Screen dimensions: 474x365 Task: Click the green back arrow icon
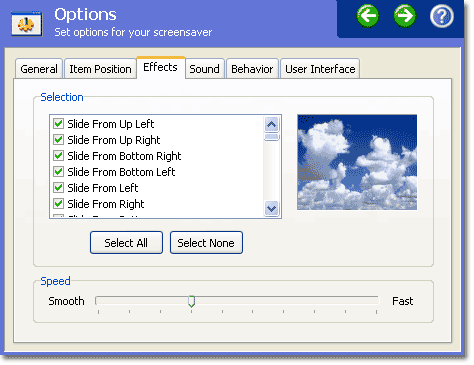coord(368,16)
